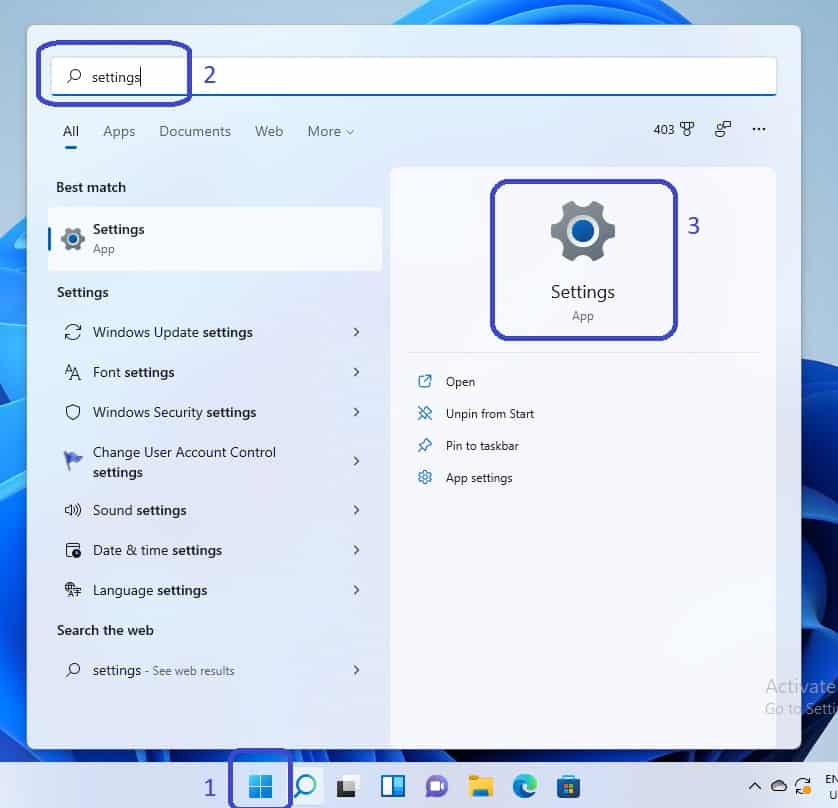This screenshot has width=838, height=808.
Task: Open the taskbar Search magnifier icon
Action: (306, 786)
